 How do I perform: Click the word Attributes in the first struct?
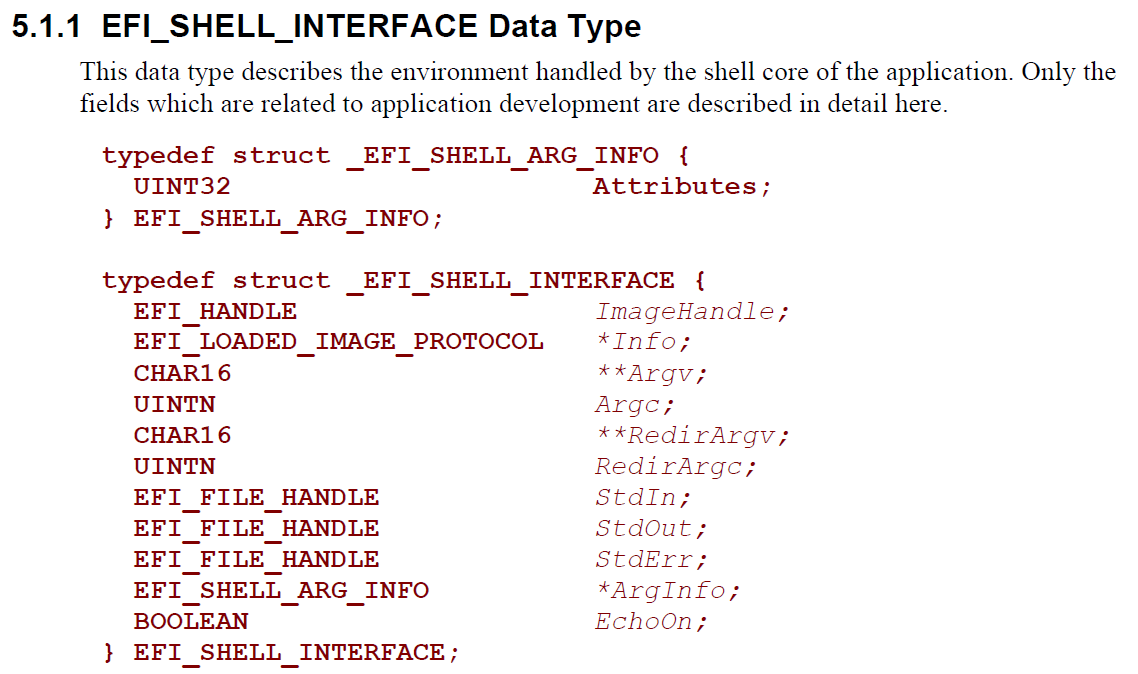pos(674,186)
